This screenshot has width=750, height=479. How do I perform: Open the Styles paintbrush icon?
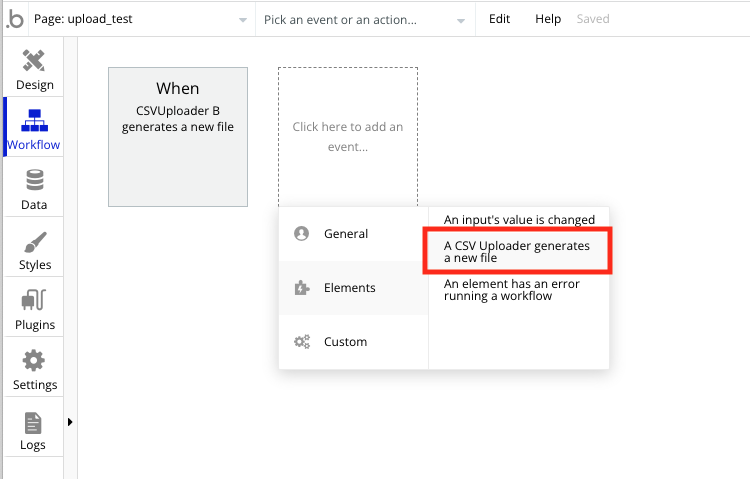[x=35, y=242]
